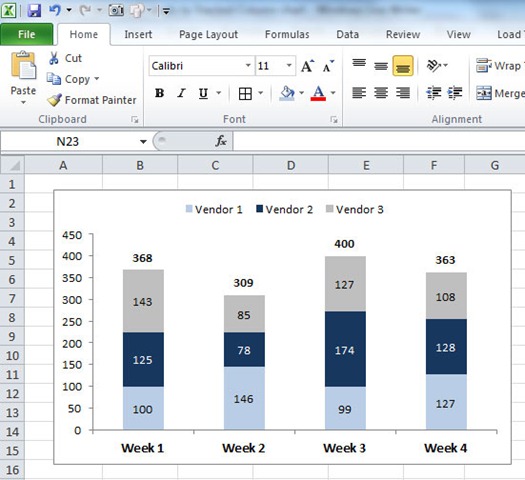The width and height of the screenshot is (525, 480).
Task: Open the Font Color dropdown arrow
Action: pyautogui.click(x=333, y=93)
